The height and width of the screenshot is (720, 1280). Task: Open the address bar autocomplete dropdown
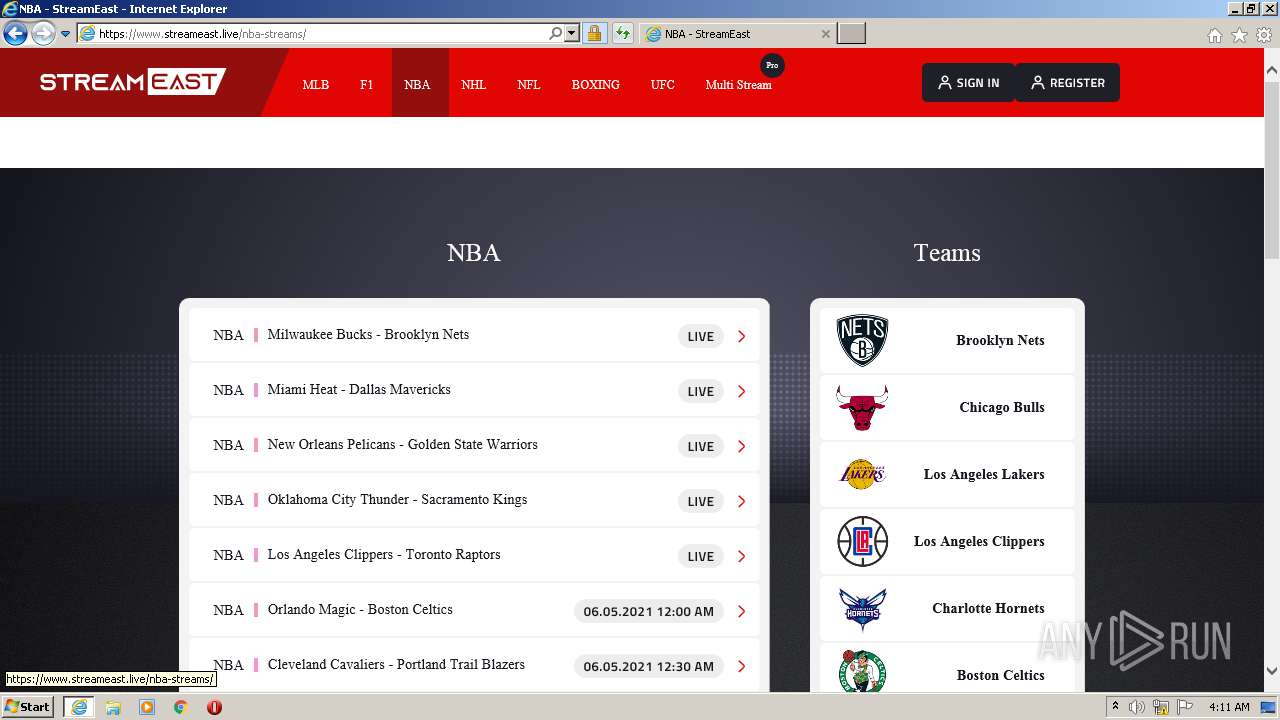pos(572,33)
